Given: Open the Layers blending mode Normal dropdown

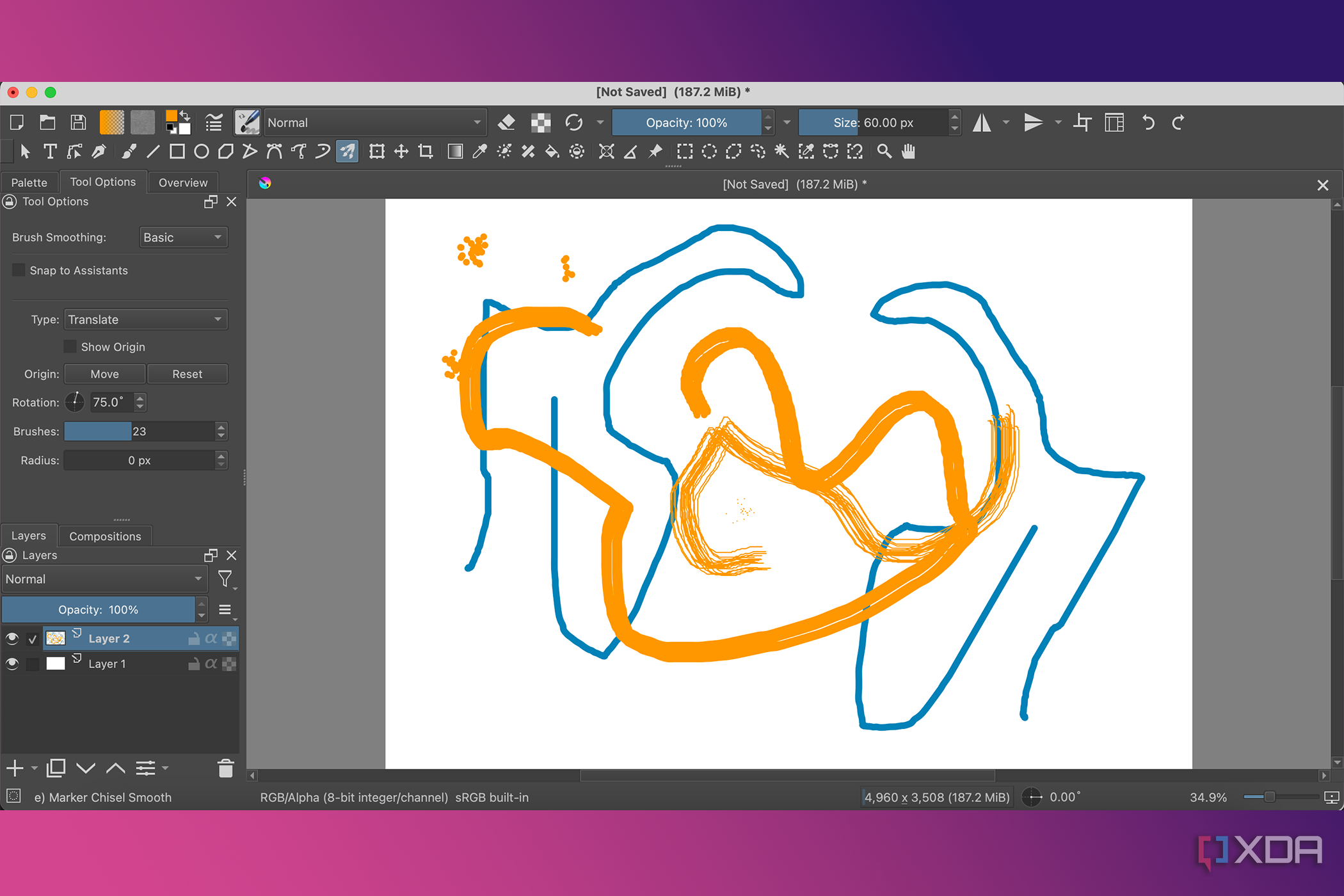Looking at the screenshot, I should click(x=104, y=579).
